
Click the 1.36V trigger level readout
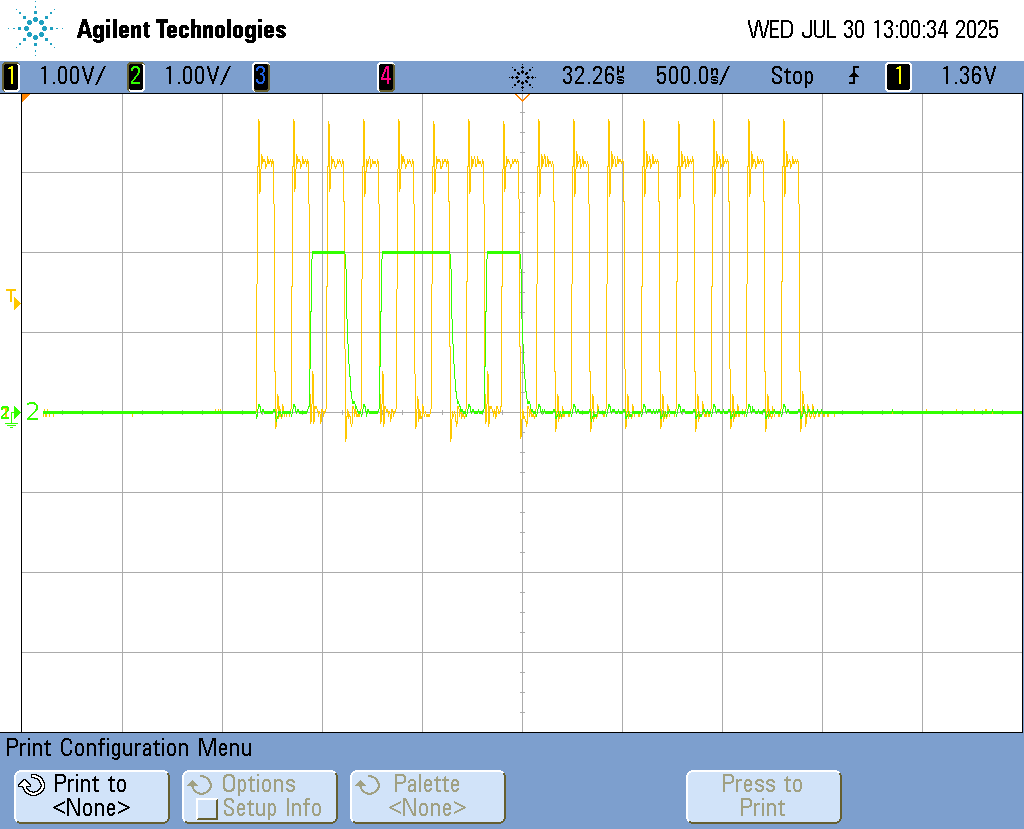click(968, 76)
